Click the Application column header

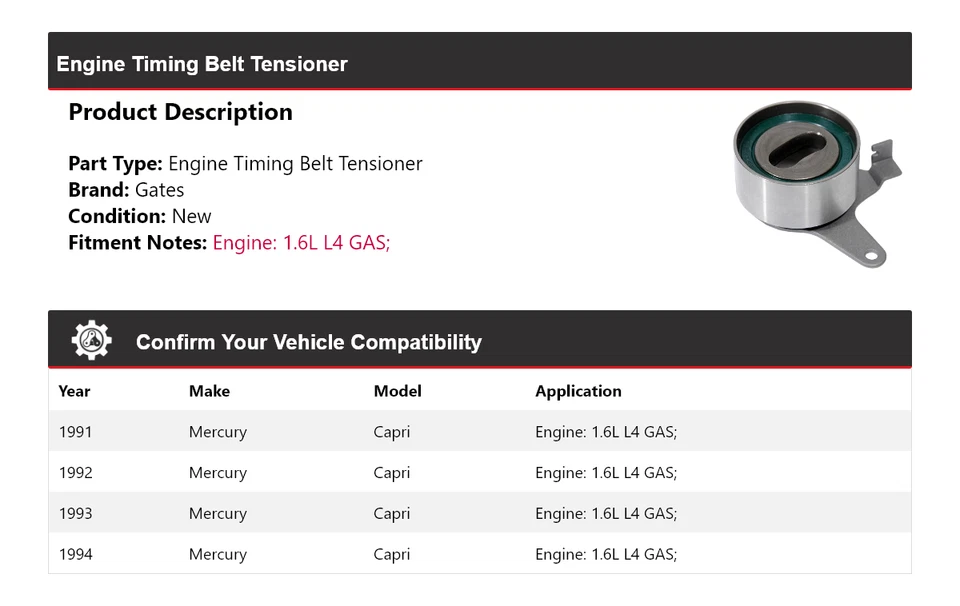(578, 391)
